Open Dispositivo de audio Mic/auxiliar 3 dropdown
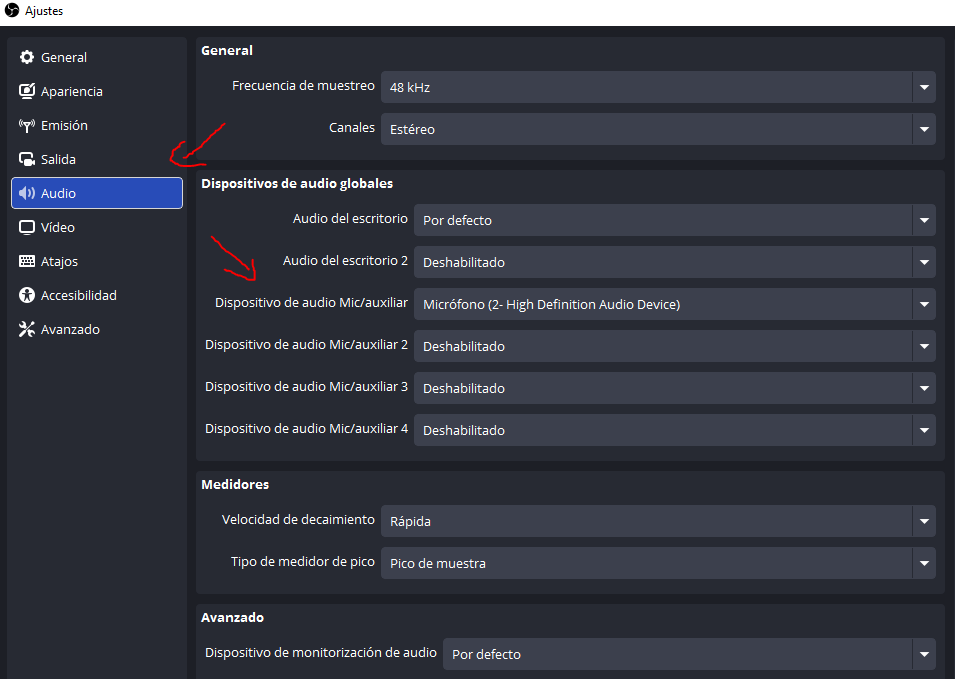 point(675,388)
